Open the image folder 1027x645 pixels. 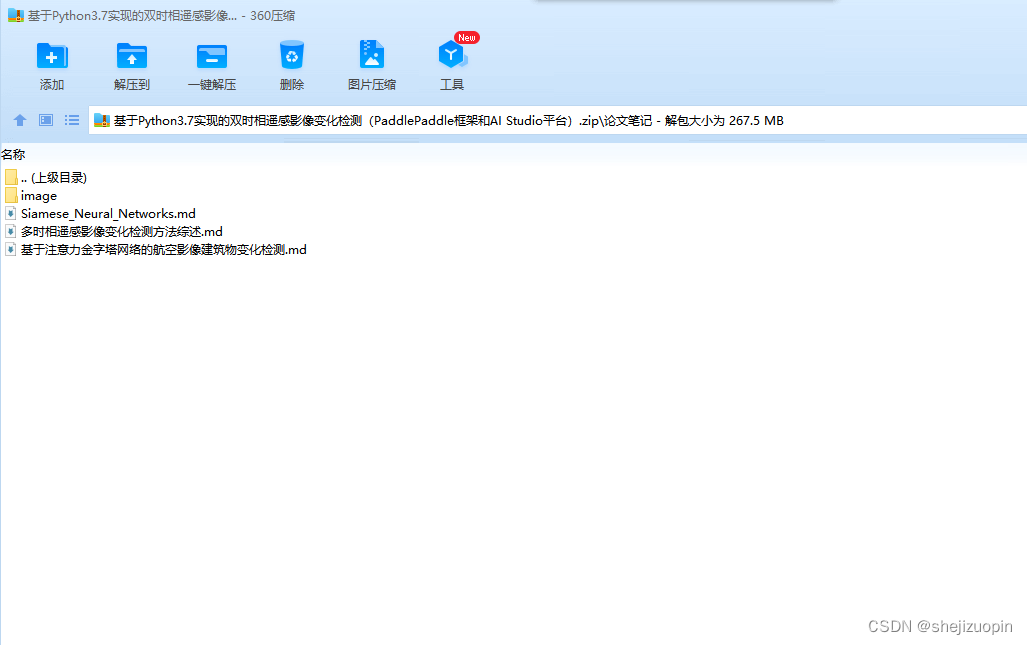[39, 195]
